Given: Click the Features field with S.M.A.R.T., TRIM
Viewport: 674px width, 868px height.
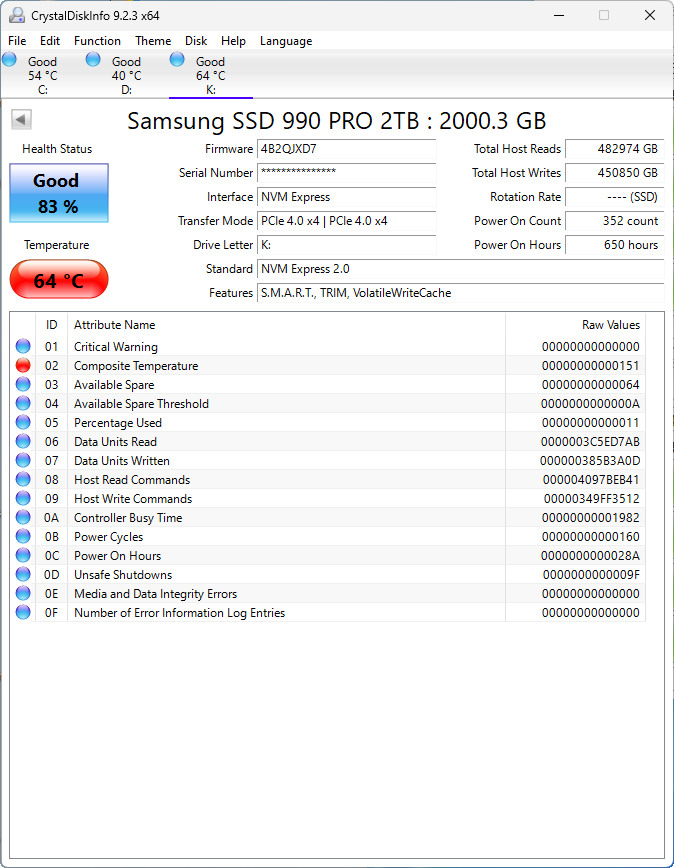Looking at the screenshot, I should pyautogui.click(x=460, y=293).
